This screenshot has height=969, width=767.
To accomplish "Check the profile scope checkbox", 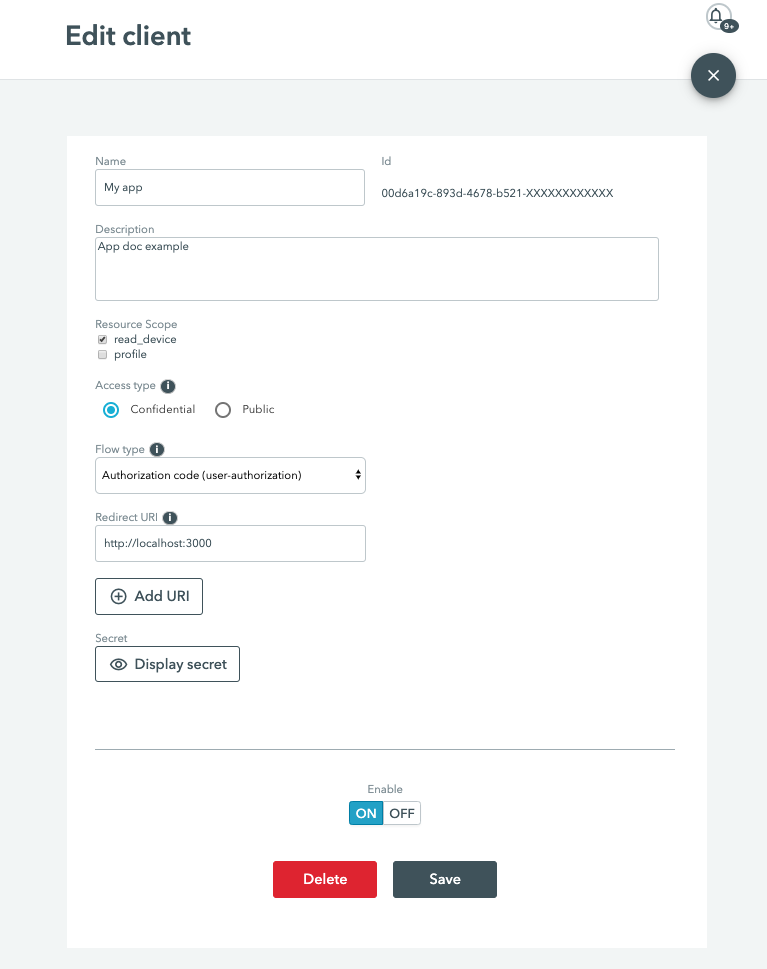I will pyautogui.click(x=103, y=355).
